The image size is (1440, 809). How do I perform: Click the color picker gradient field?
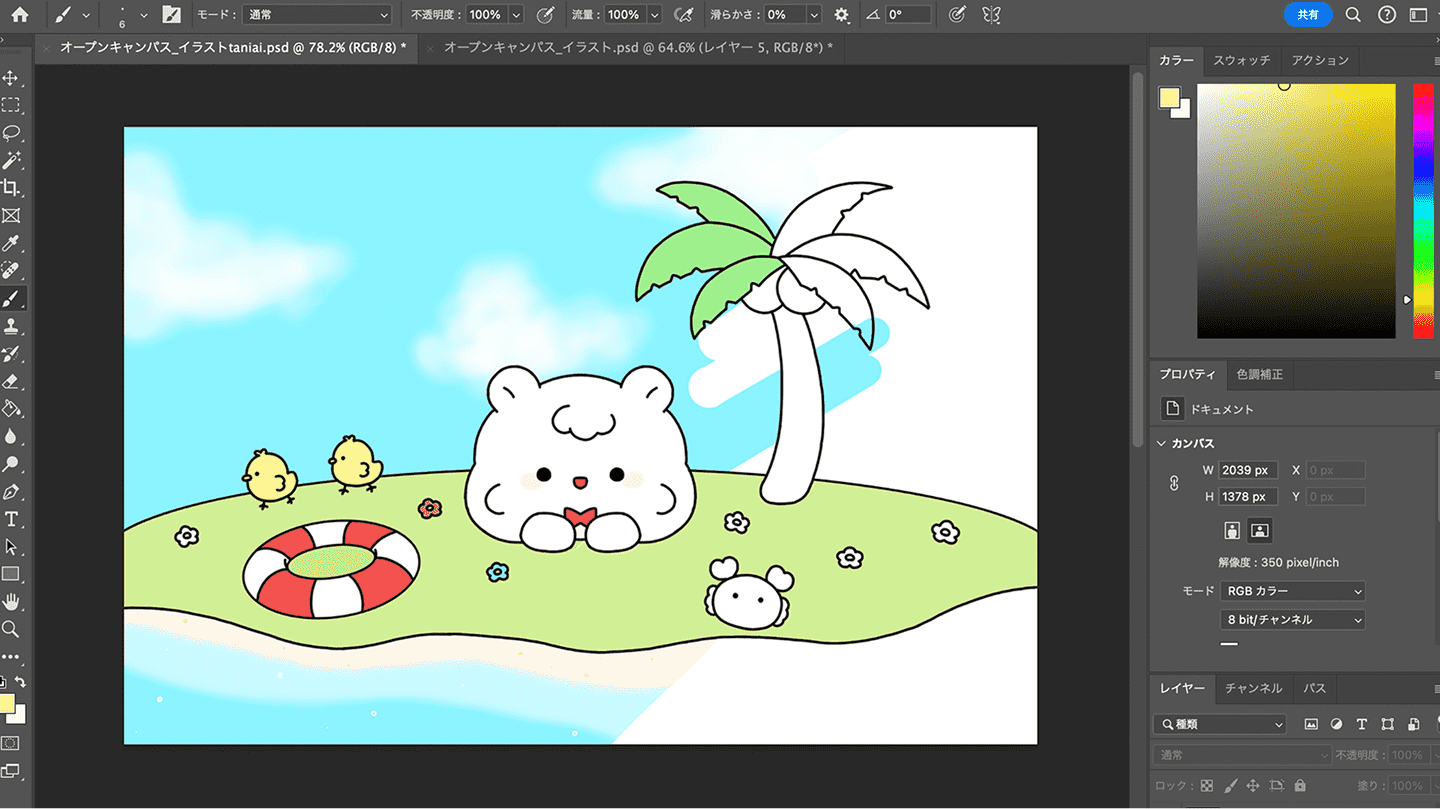1296,211
